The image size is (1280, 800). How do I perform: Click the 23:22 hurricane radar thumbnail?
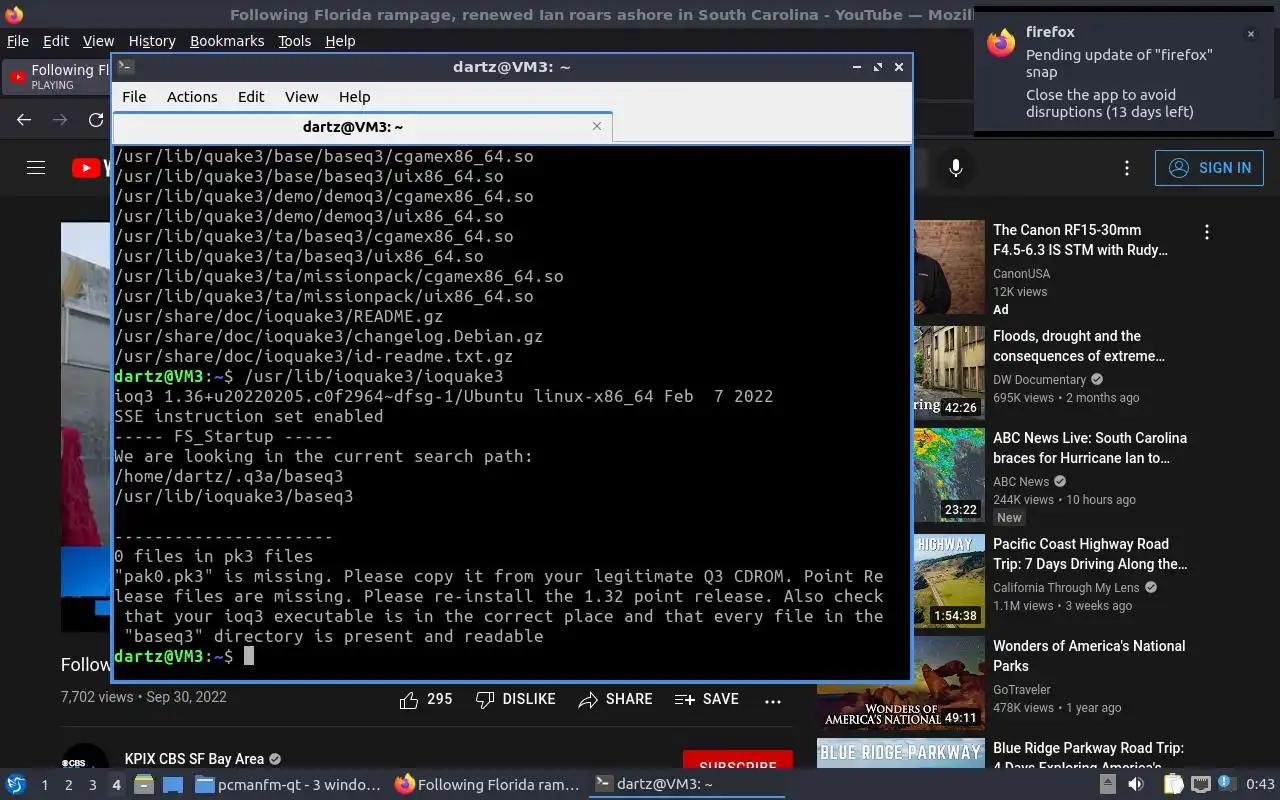point(949,475)
